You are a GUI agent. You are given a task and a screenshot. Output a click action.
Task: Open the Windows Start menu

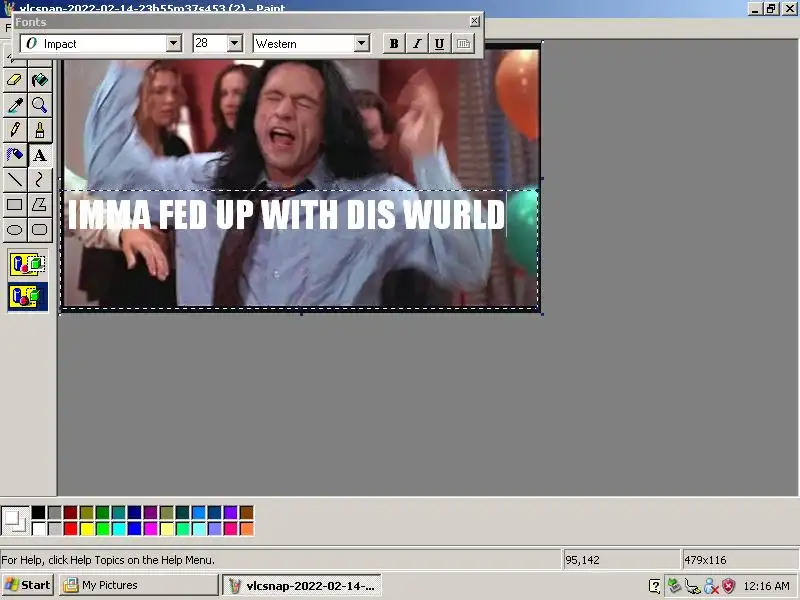(28, 585)
